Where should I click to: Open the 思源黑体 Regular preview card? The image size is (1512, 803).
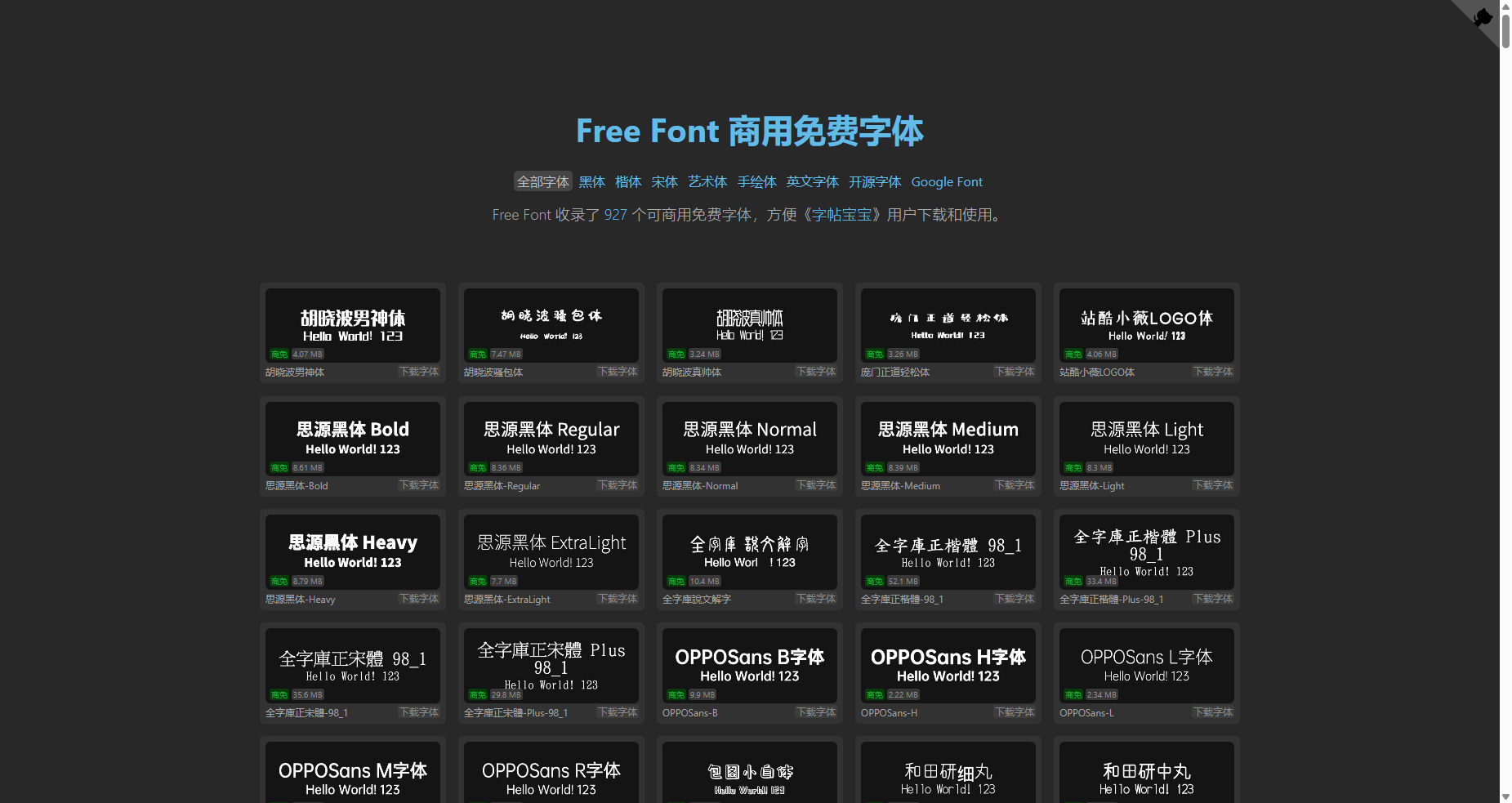pyautogui.click(x=551, y=439)
